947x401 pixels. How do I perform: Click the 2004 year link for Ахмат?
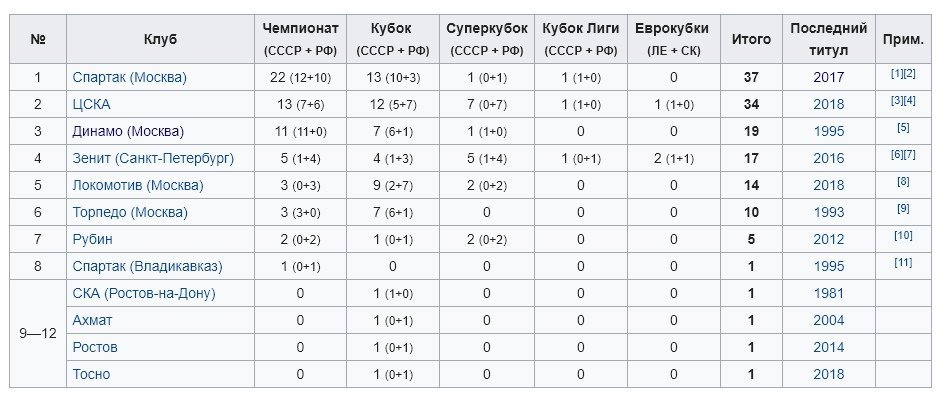click(829, 320)
